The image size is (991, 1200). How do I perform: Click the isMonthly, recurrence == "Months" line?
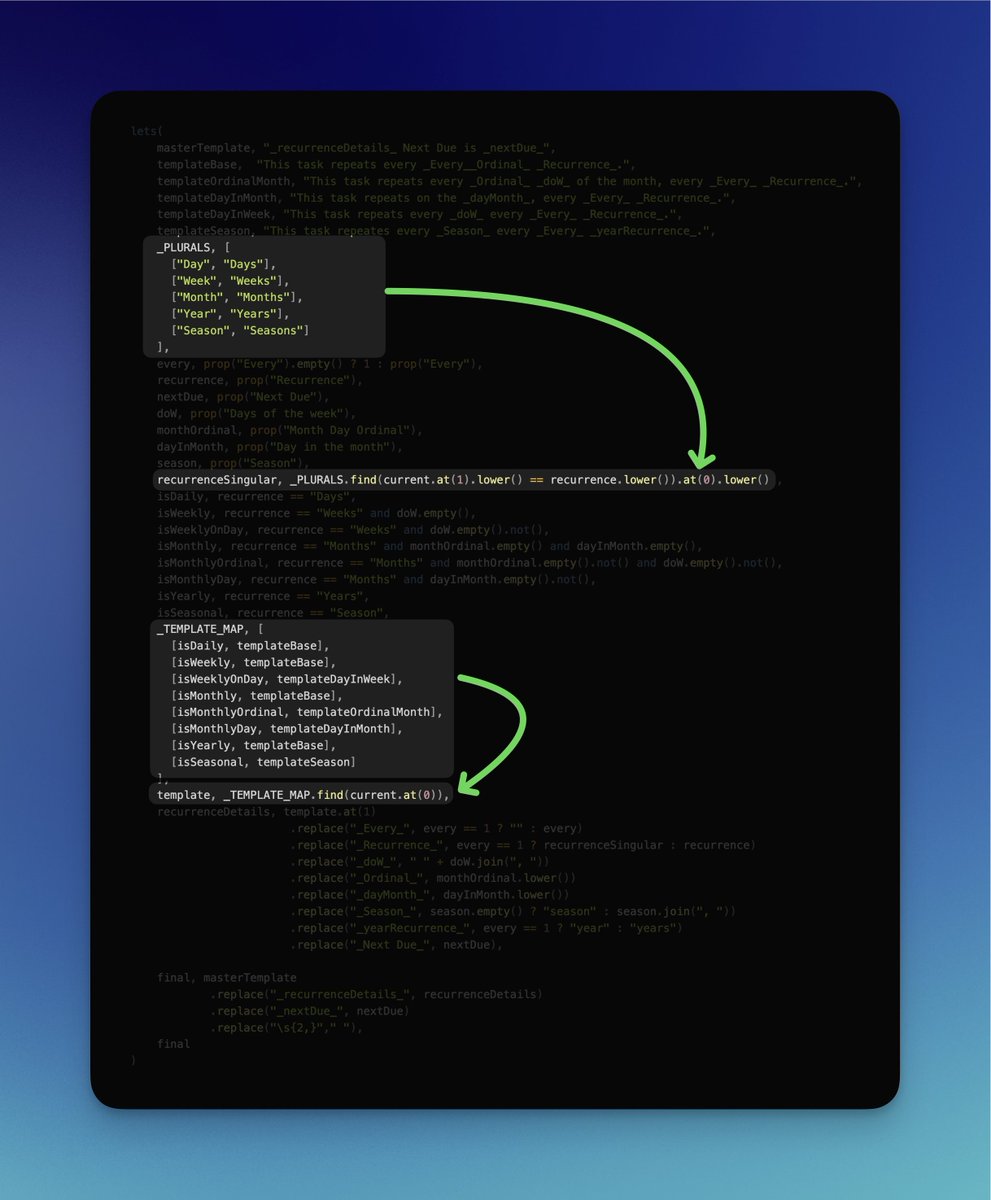coord(429,546)
